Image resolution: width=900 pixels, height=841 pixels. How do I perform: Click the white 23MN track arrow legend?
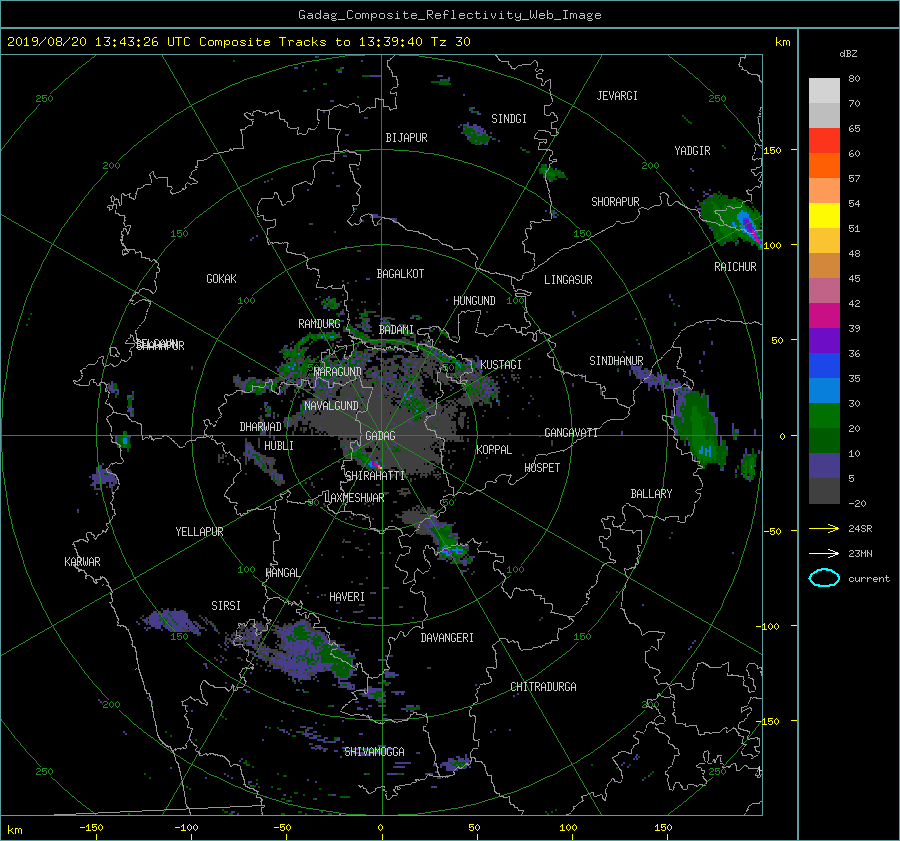click(824, 554)
